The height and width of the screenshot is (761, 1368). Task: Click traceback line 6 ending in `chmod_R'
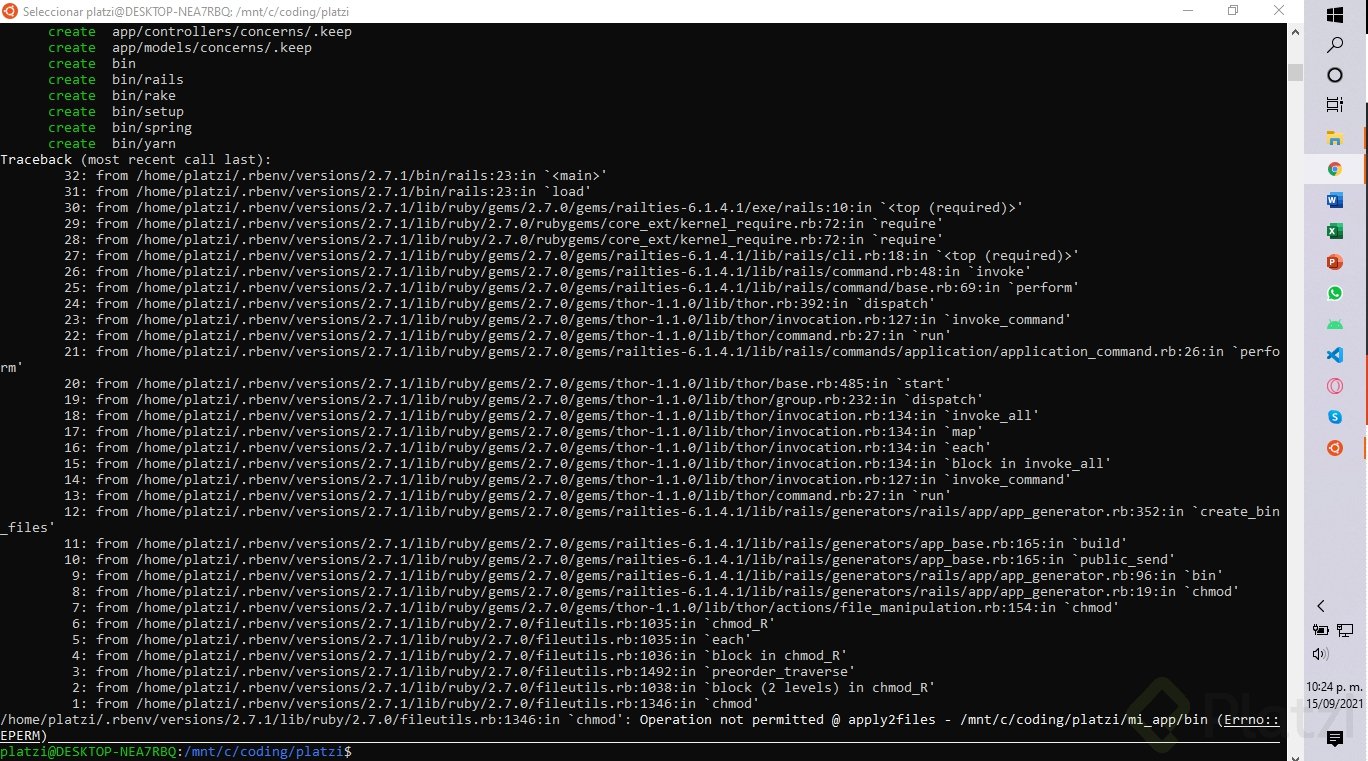point(424,623)
